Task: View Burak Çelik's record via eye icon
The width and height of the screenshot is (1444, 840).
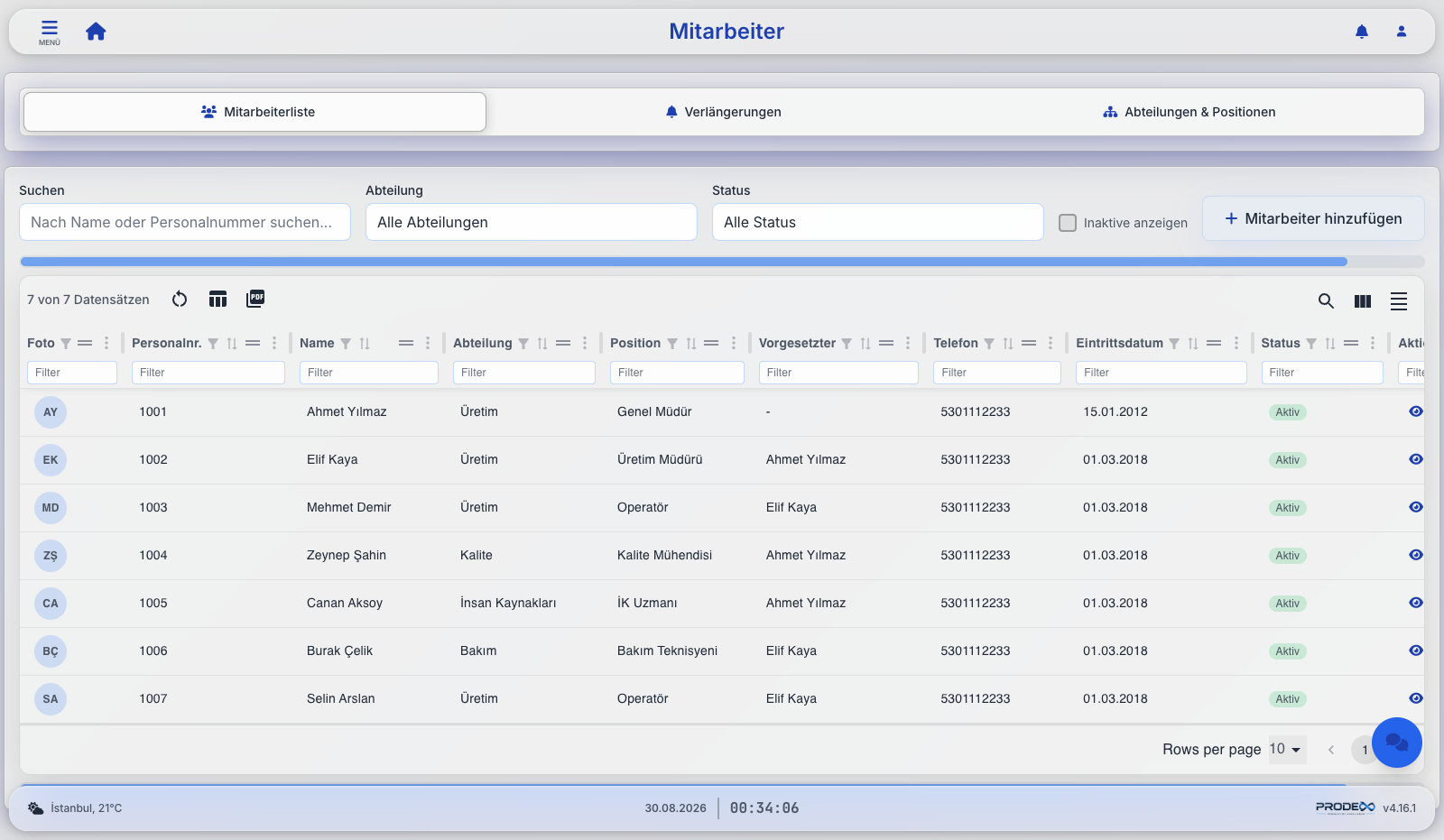Action: 1416,651
